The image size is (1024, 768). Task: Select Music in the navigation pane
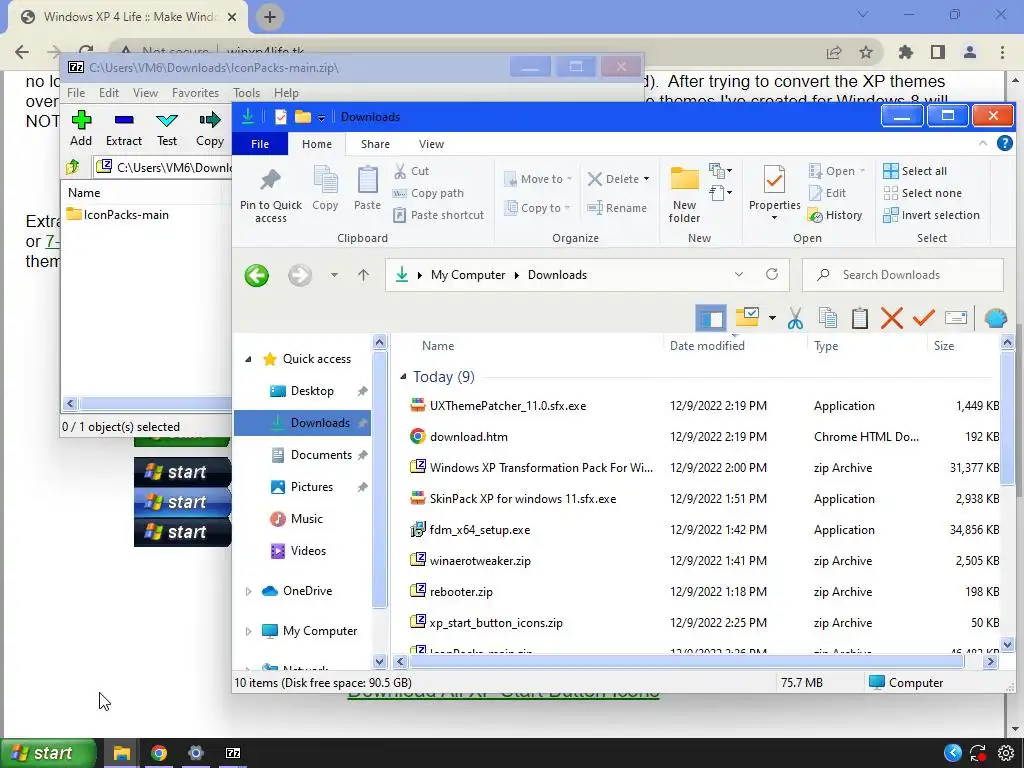click(x=306, y=519)
